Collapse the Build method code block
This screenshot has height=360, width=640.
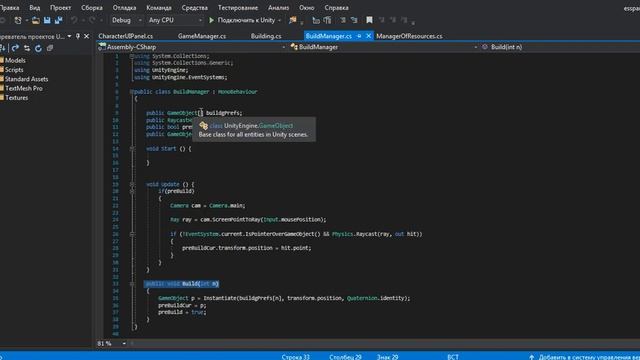click(x=132, y=284)
